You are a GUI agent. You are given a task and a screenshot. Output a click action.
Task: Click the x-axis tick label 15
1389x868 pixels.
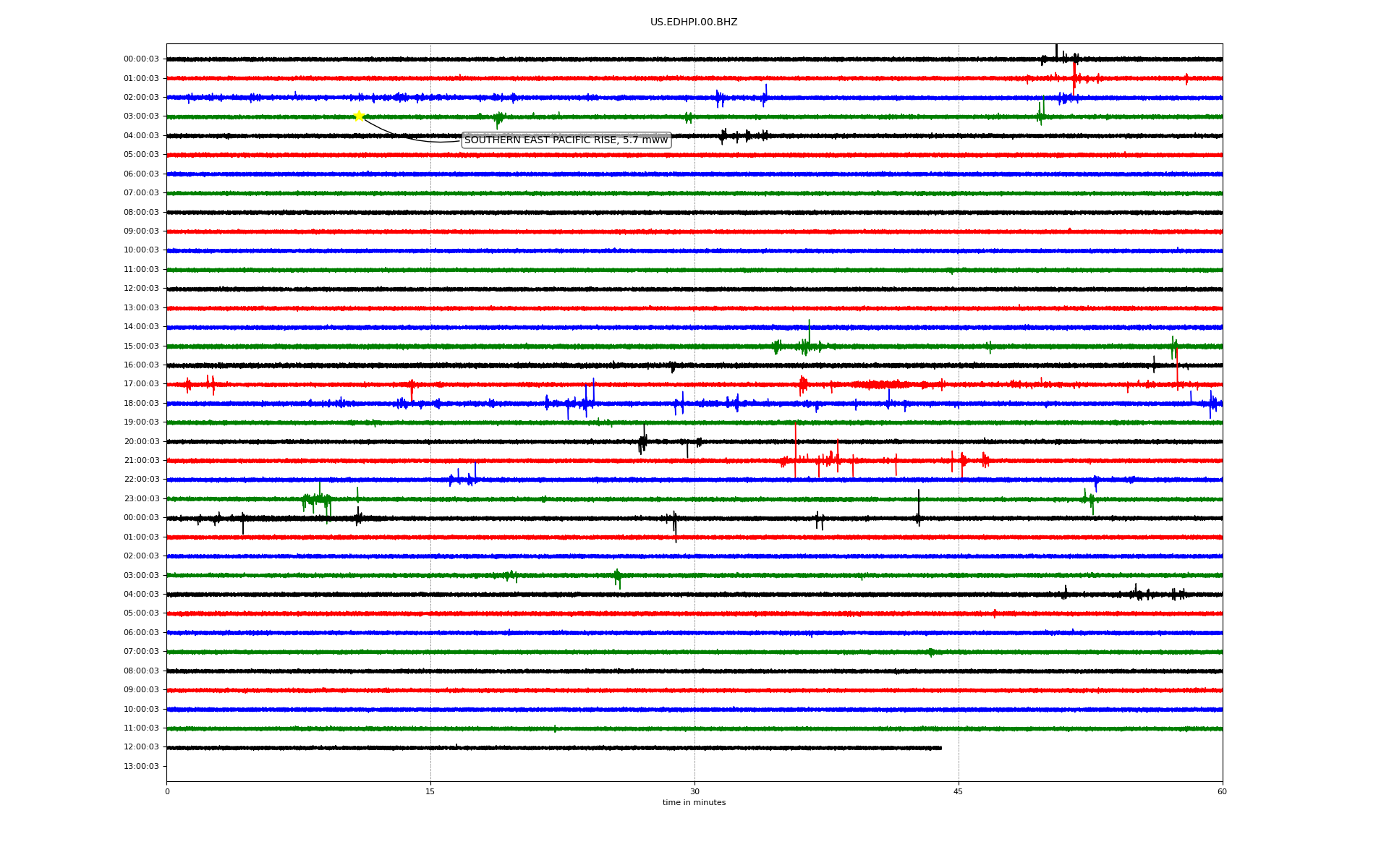click(430, 791)
